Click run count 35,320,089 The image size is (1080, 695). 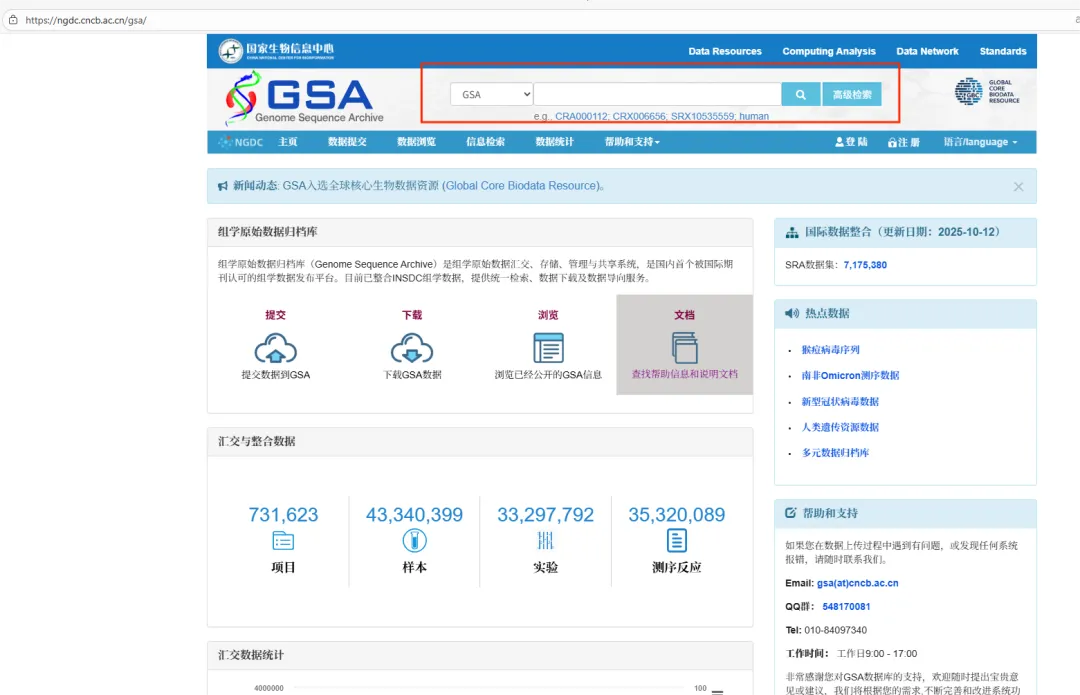pos(676,515)
